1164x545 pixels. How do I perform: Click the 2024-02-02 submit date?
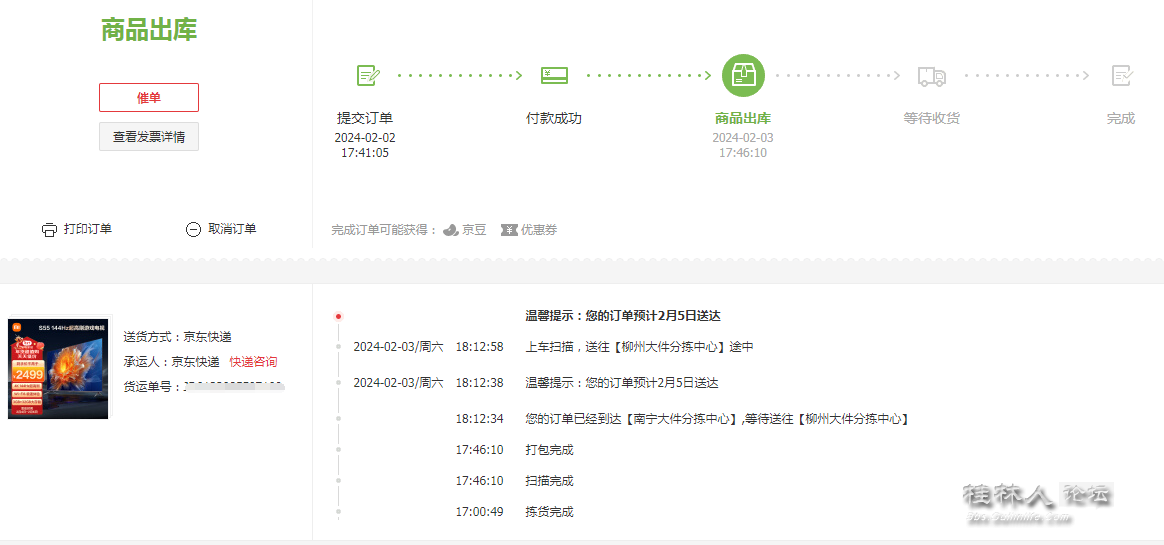coord(364,137)
